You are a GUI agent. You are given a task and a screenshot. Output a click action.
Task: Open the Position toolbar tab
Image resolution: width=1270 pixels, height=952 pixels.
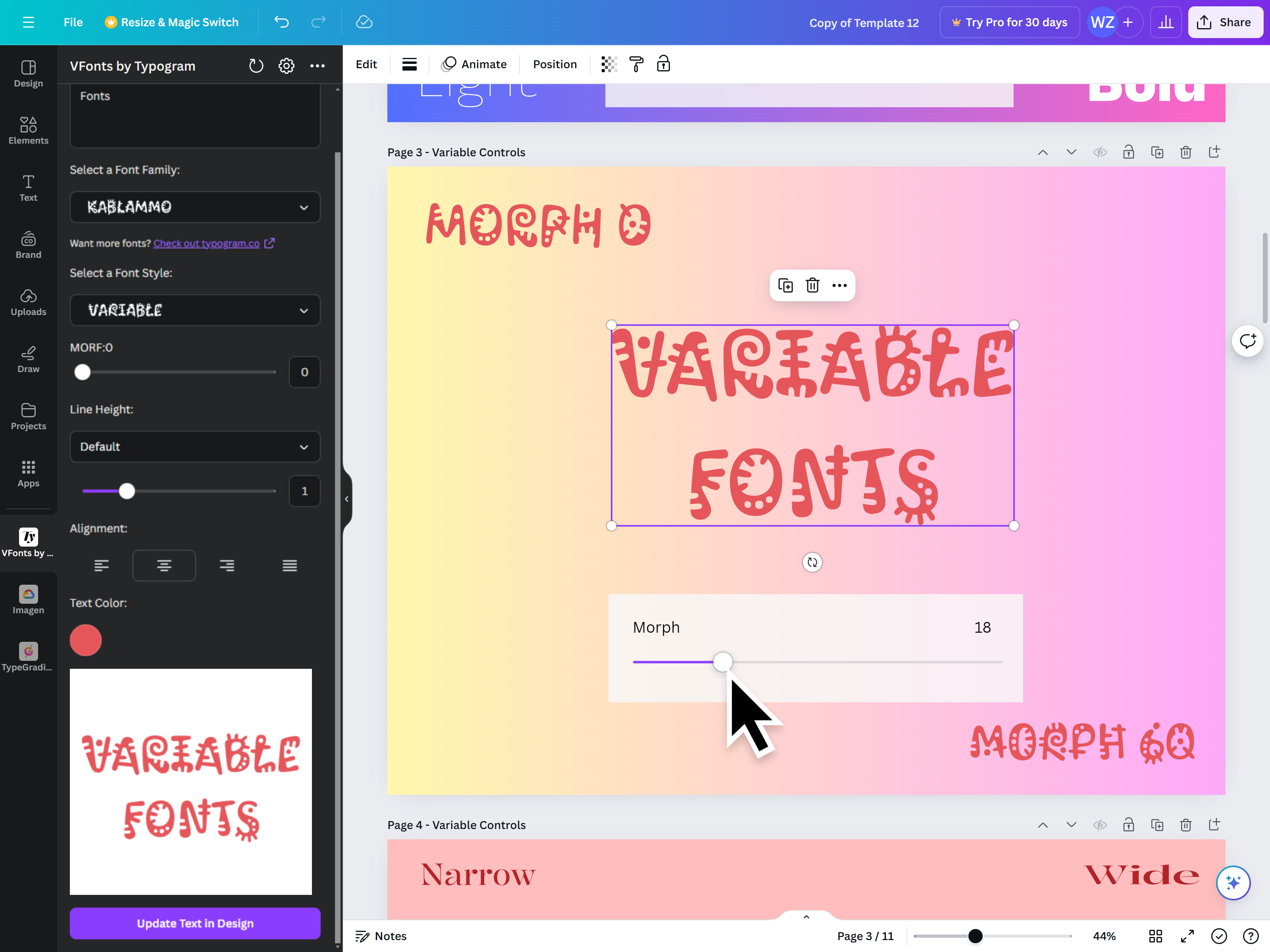554,64
